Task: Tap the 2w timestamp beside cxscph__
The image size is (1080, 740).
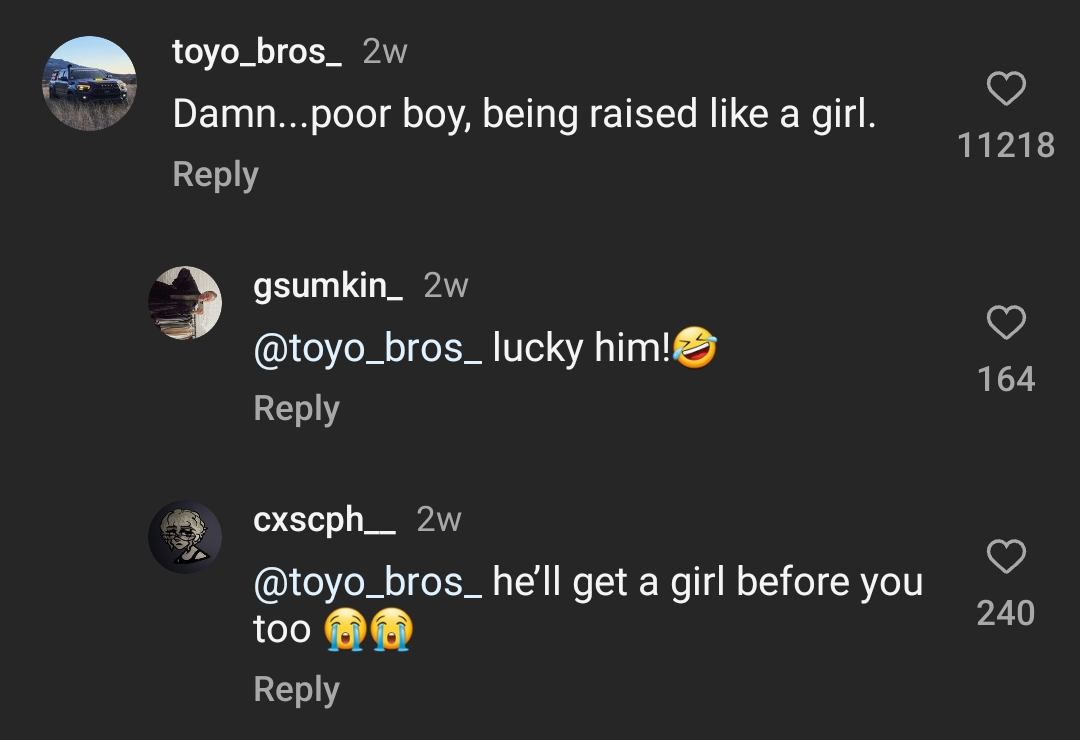Action: coord(438,520)
